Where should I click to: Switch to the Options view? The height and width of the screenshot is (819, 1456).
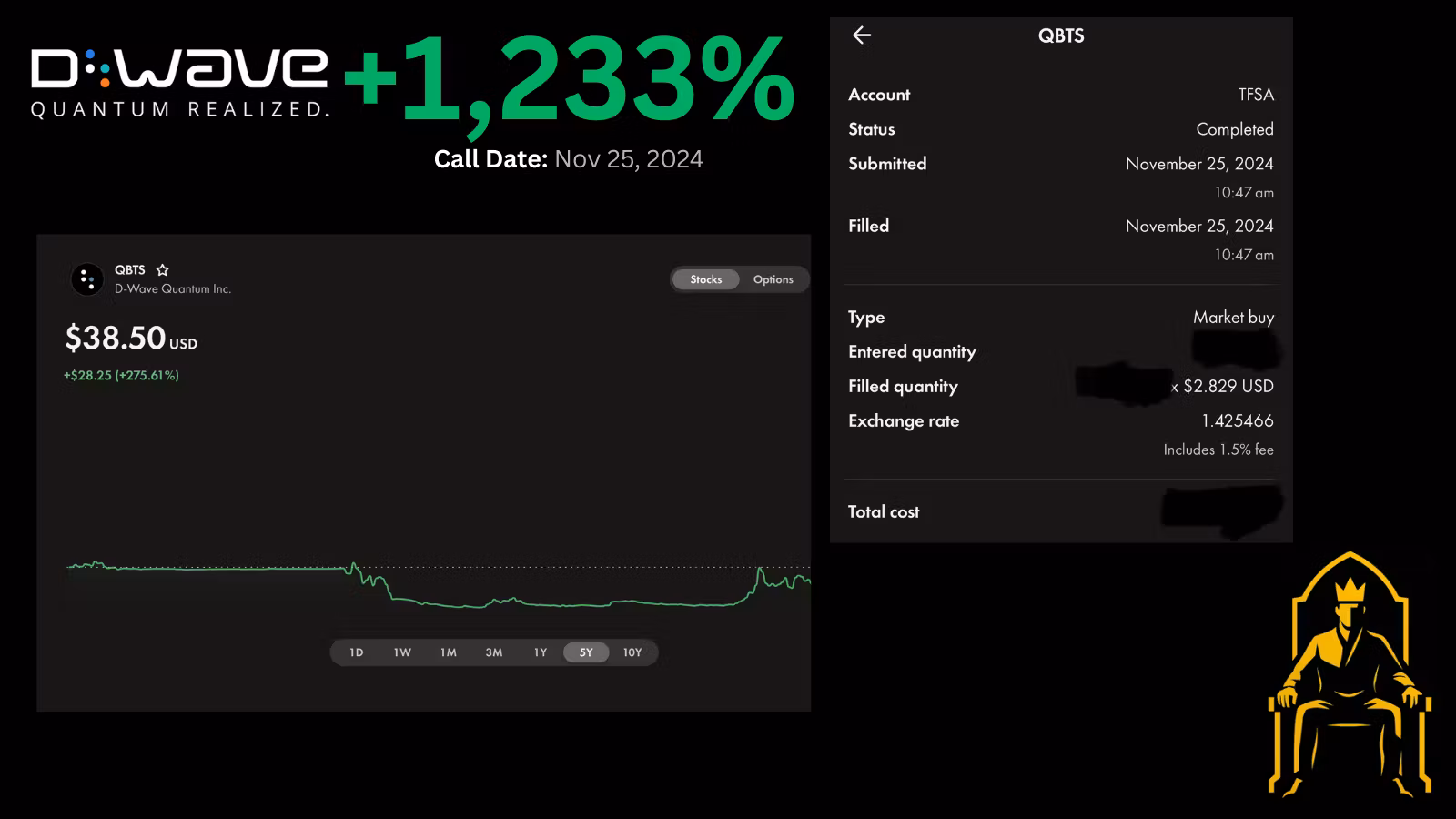click(x=773, y=279)
